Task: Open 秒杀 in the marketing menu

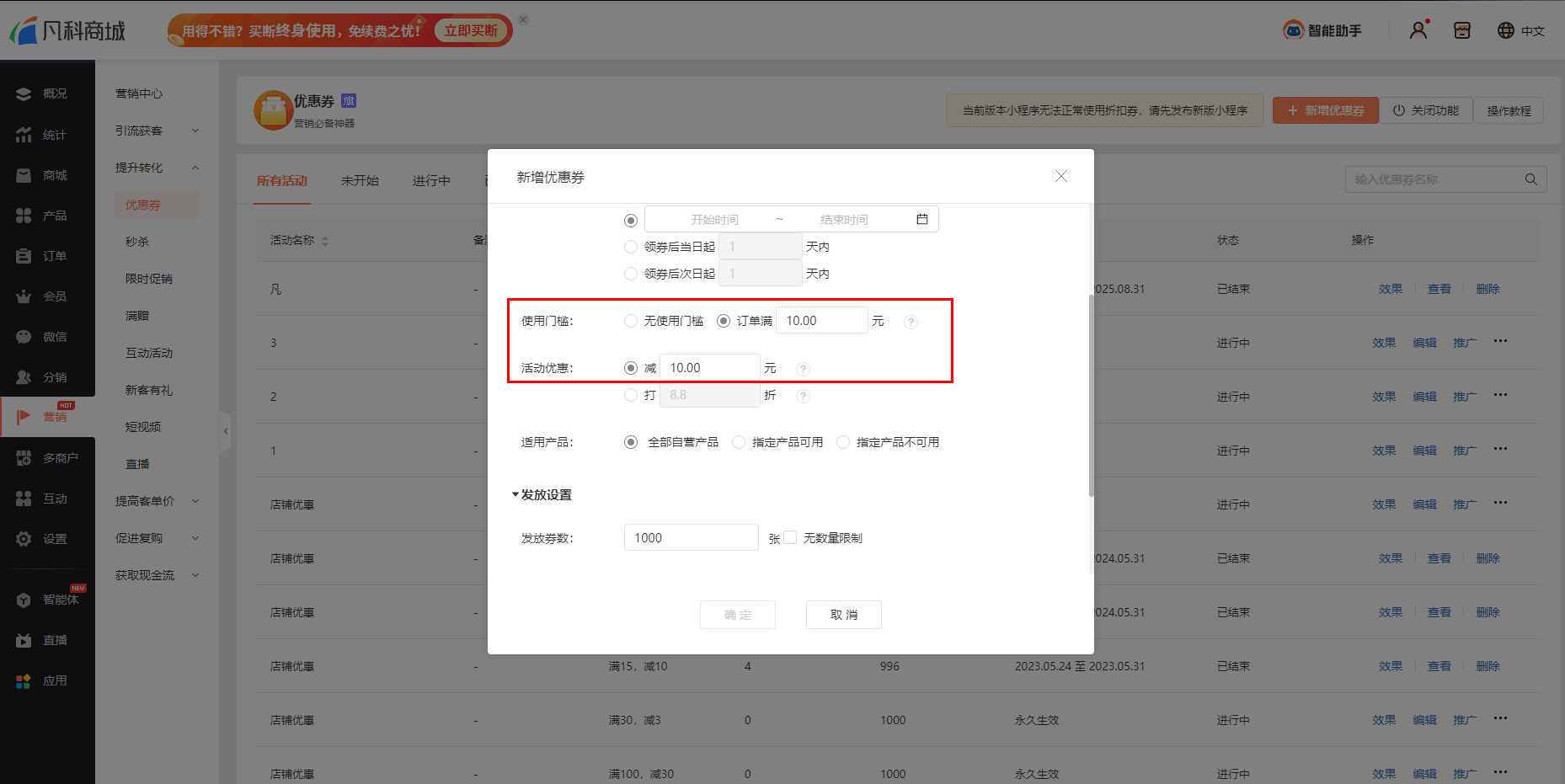Action: tap(137, 242)
